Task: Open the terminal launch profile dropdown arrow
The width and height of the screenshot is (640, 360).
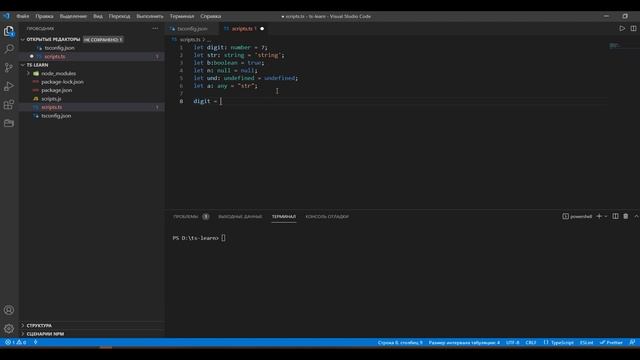Action: [x=606, y=216]
